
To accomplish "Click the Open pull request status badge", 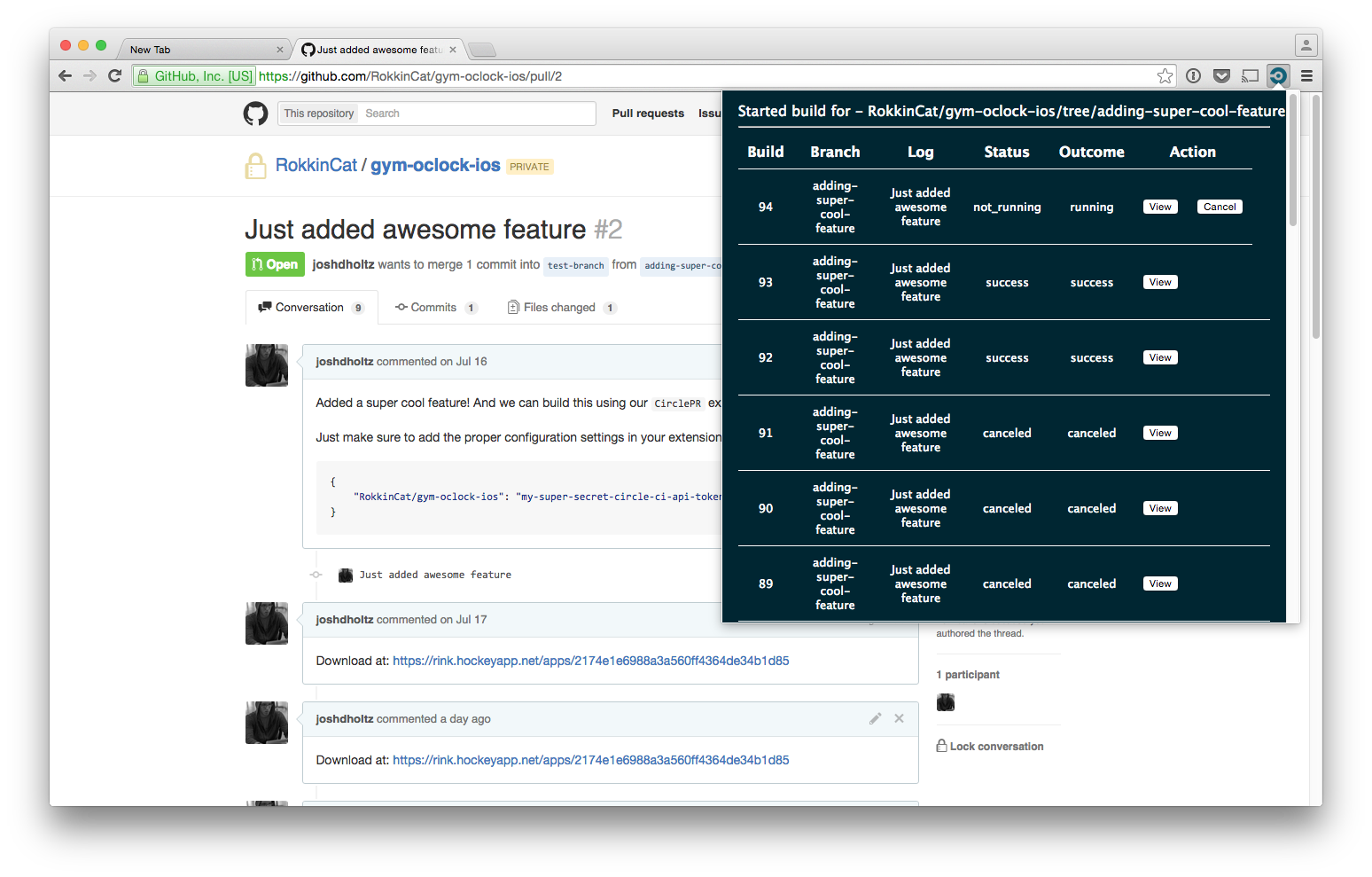I will pos(275,264).
